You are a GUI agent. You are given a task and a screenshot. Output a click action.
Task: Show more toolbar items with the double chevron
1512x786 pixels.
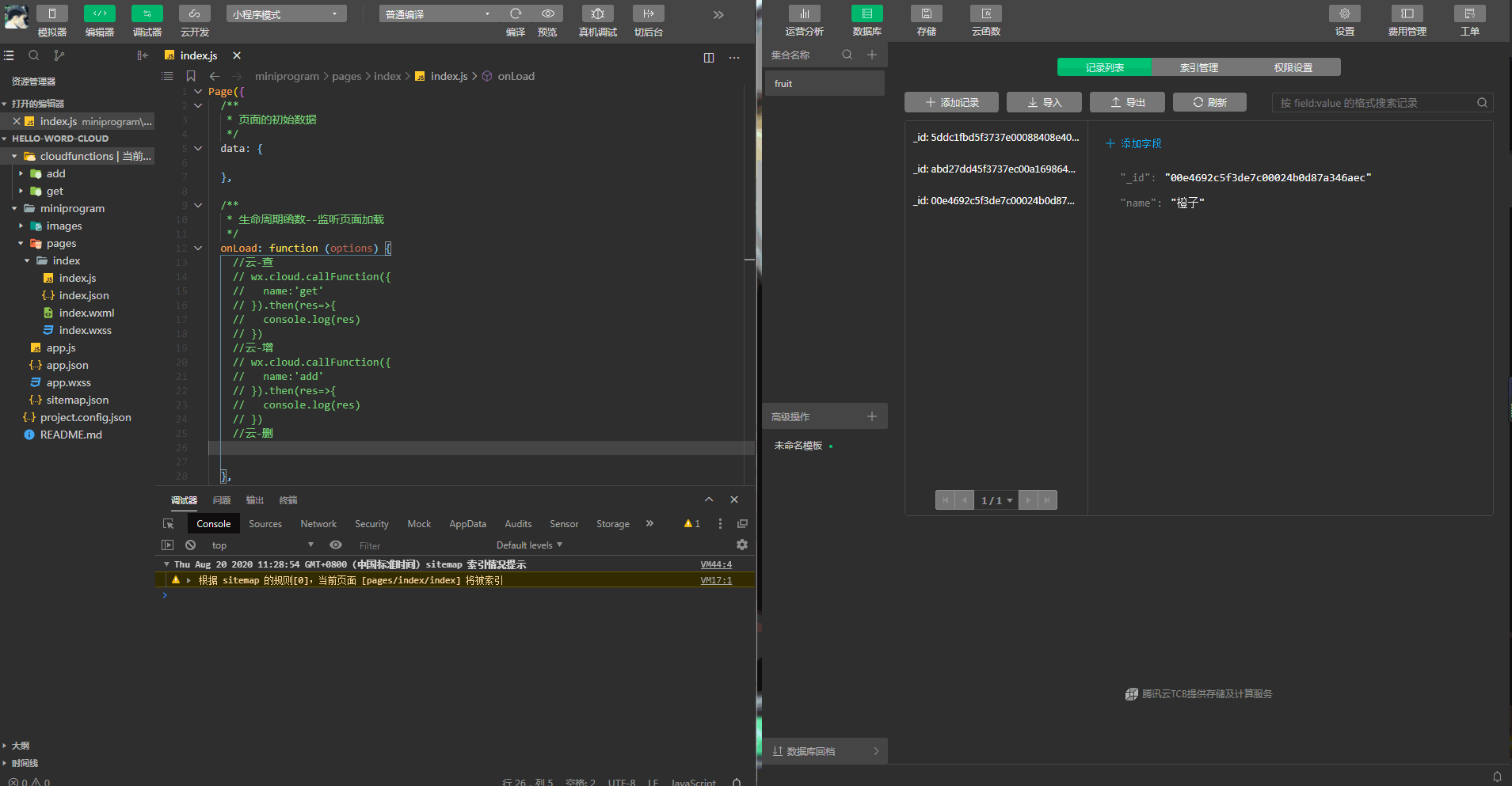tap(718, 14)
